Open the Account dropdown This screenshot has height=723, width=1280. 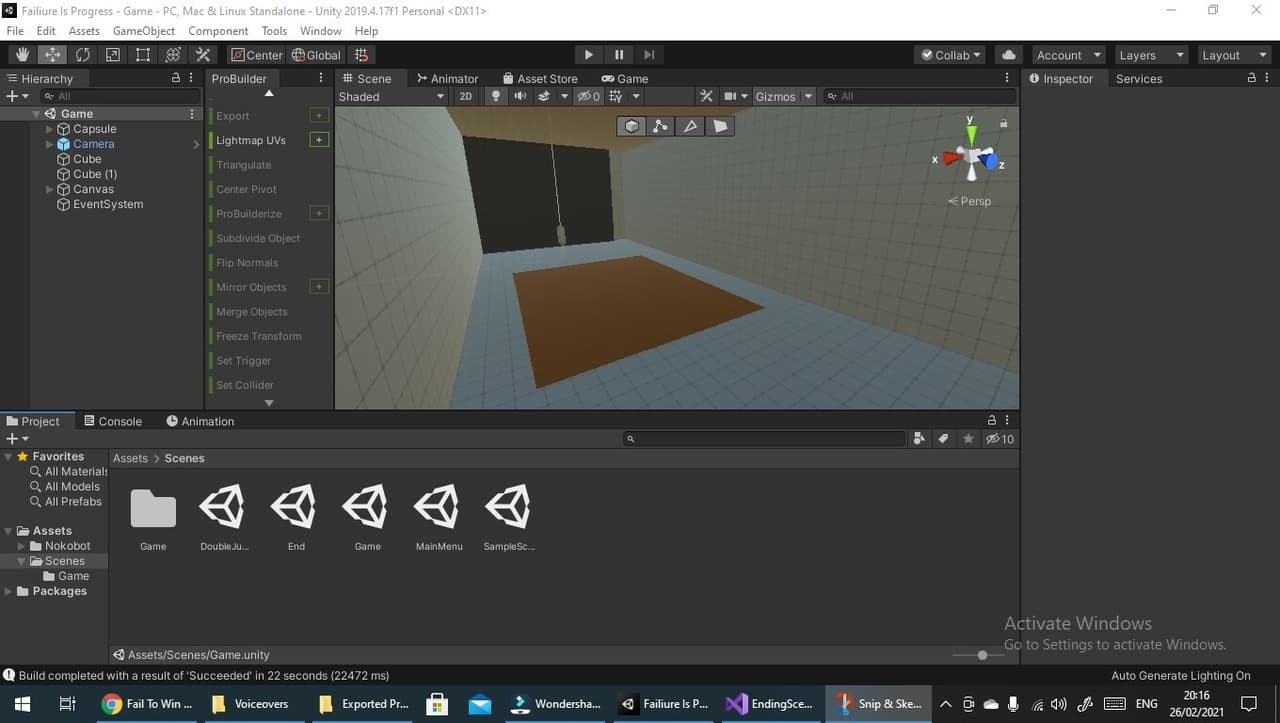(1068, 55)
